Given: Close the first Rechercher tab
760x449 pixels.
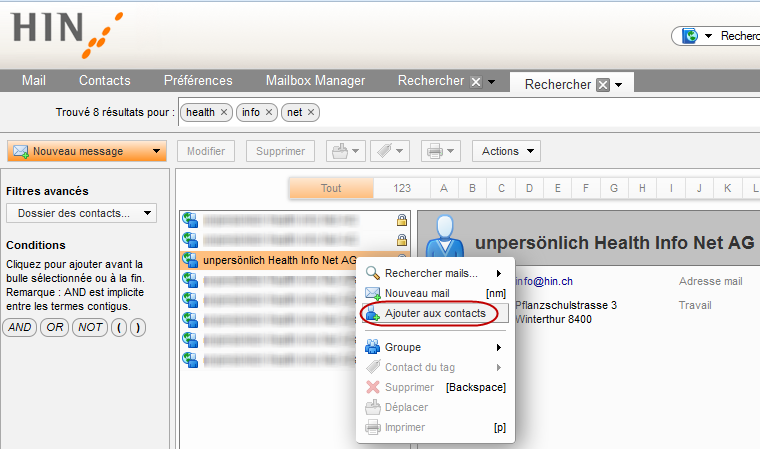Looking at the screenshot, I should (x=476, y=82).
